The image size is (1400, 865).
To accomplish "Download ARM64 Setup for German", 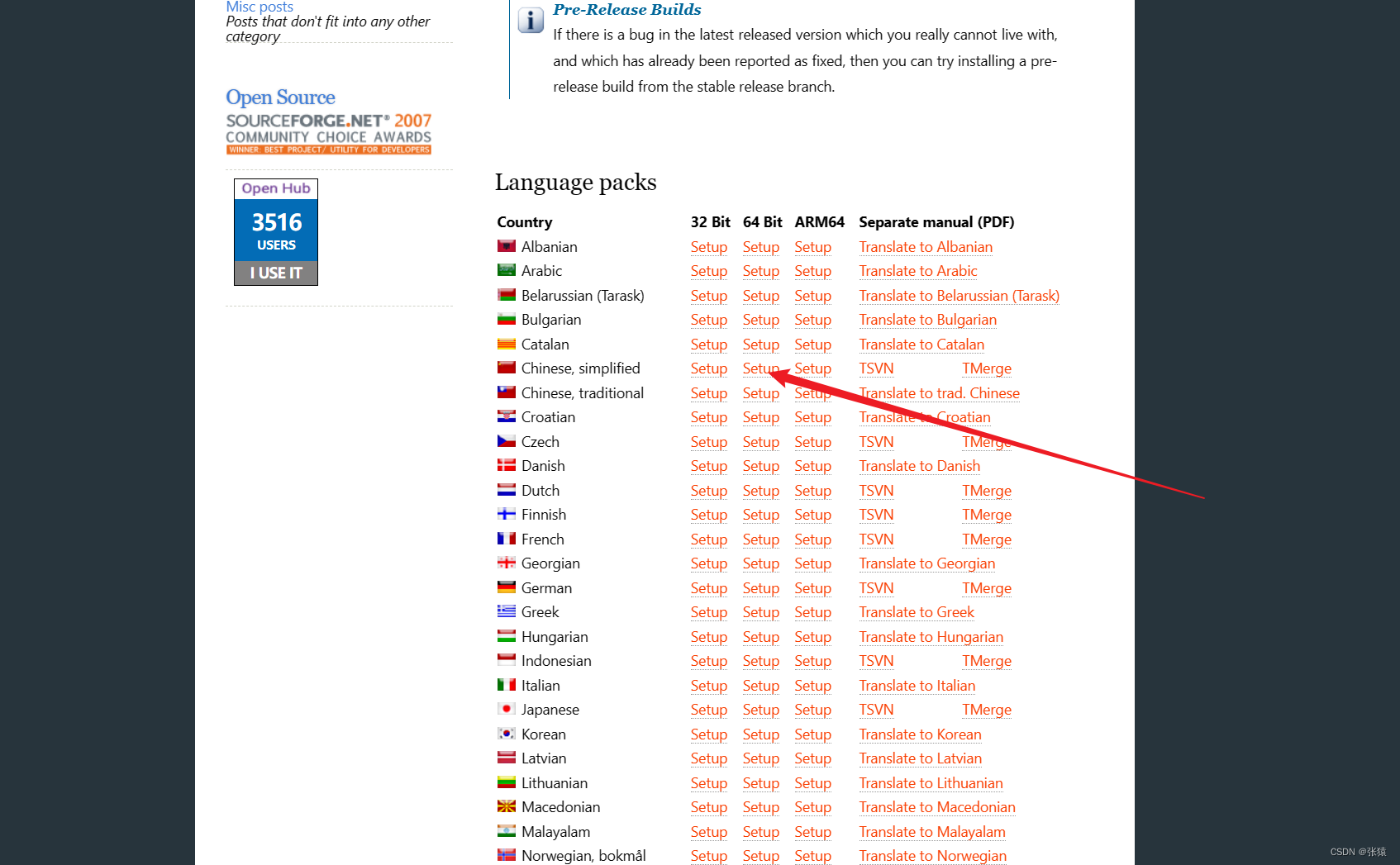I will [812, 588].
